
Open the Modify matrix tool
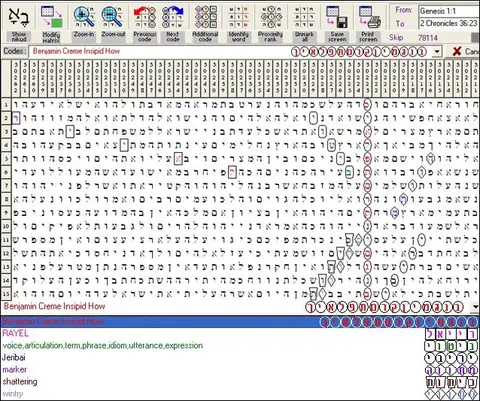tap(51, 23)
